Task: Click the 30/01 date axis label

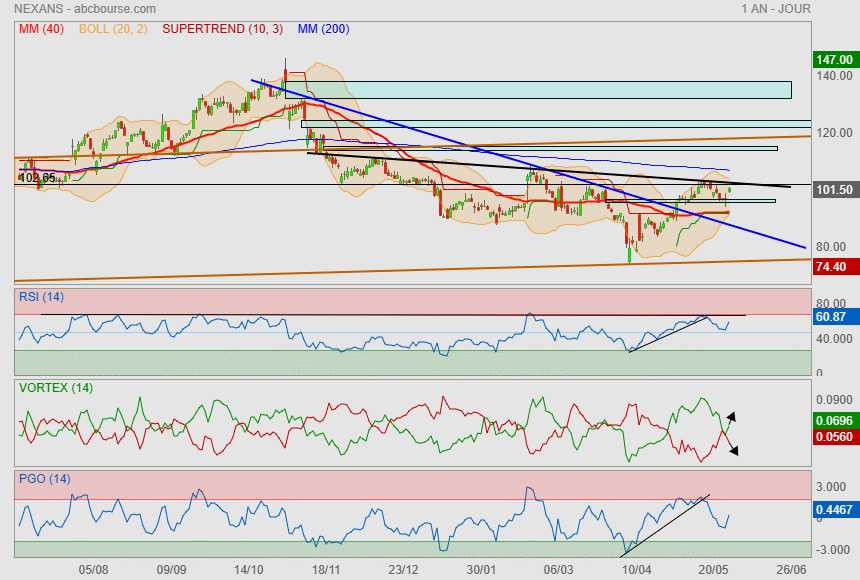Action: click(x=480, y=570)
